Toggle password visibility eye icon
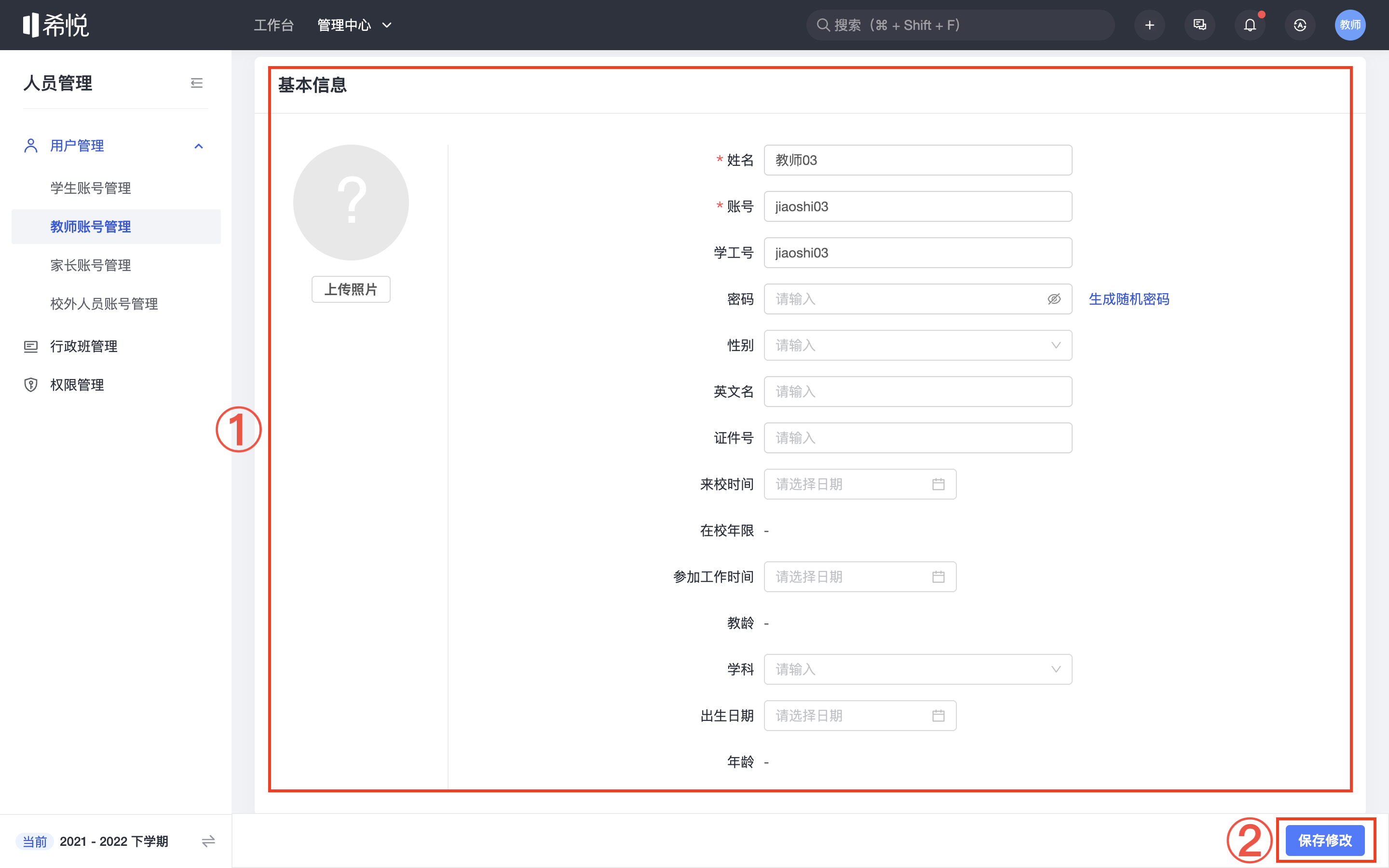The image size is (1389, 868). [1054, 298]
